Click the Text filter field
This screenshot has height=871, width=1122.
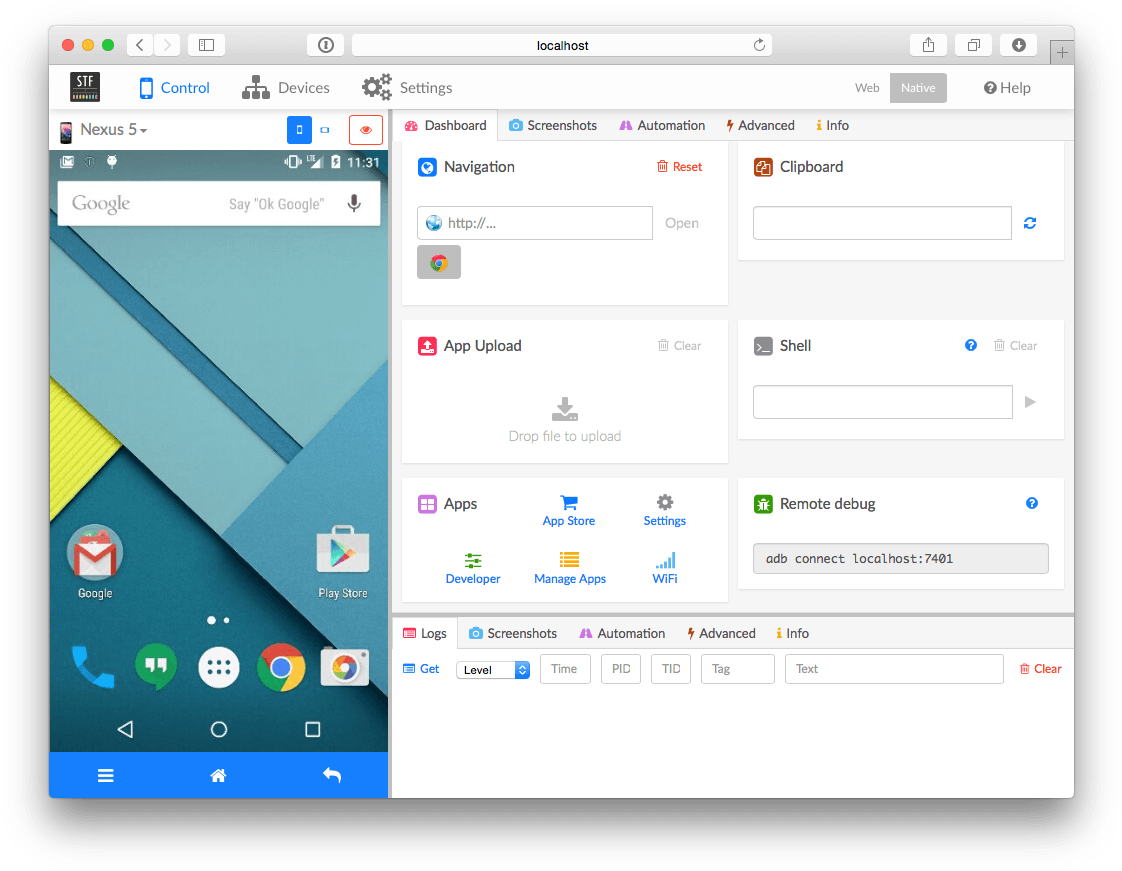pos(894,668)
